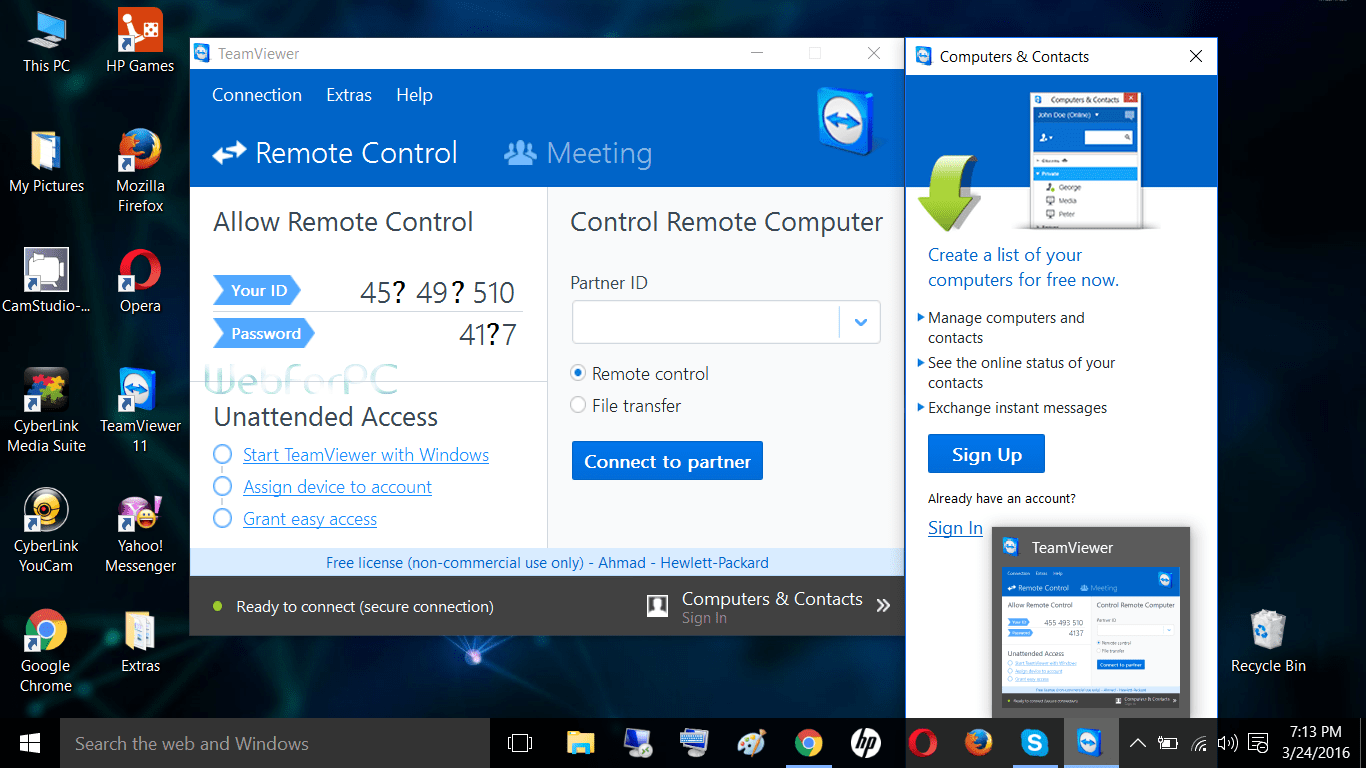Select the CamStudio desktop shortcut
Image resolution: width=1366 pixels, height=768 pixels.
(46, 281)
